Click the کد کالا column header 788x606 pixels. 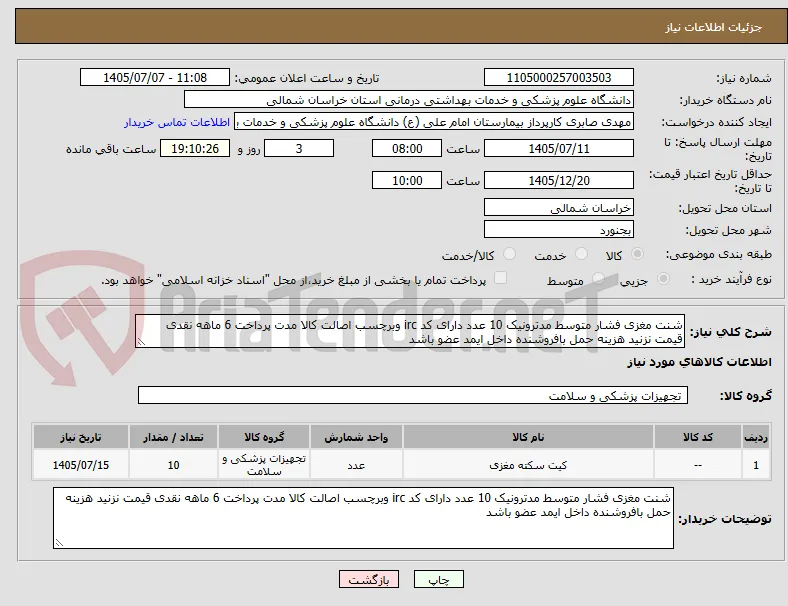point(698,437)
